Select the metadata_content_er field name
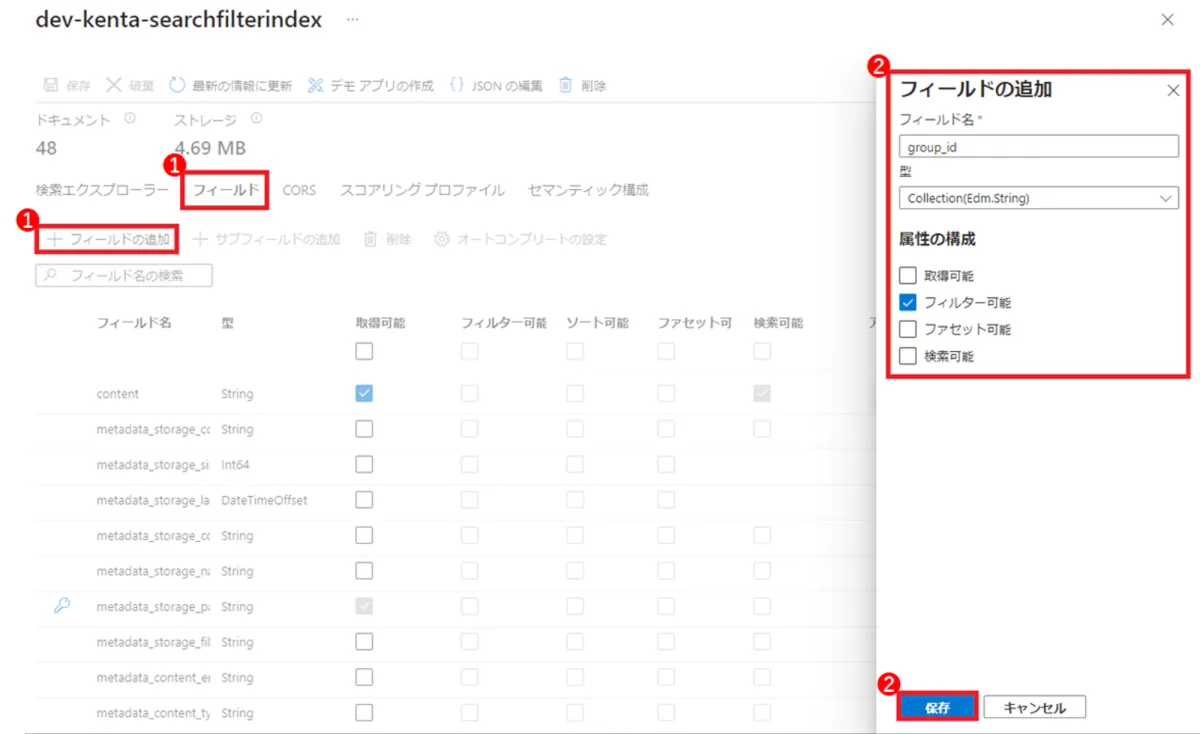Image resolution: width=1200 pixels, height=734 pixels. click(153, 678)
